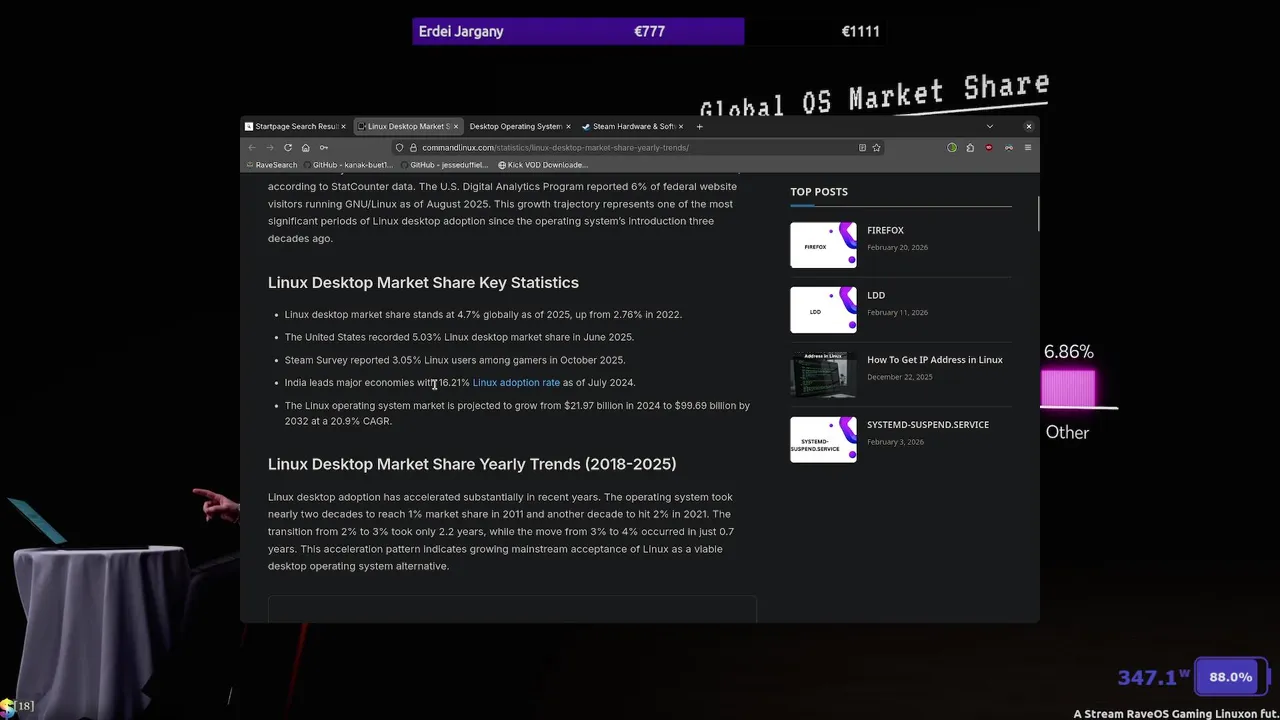Click 'Linux Desktop Market Share Key Statistics' heading
This screenshot has width=1280, height=720.
coord(423,283)
